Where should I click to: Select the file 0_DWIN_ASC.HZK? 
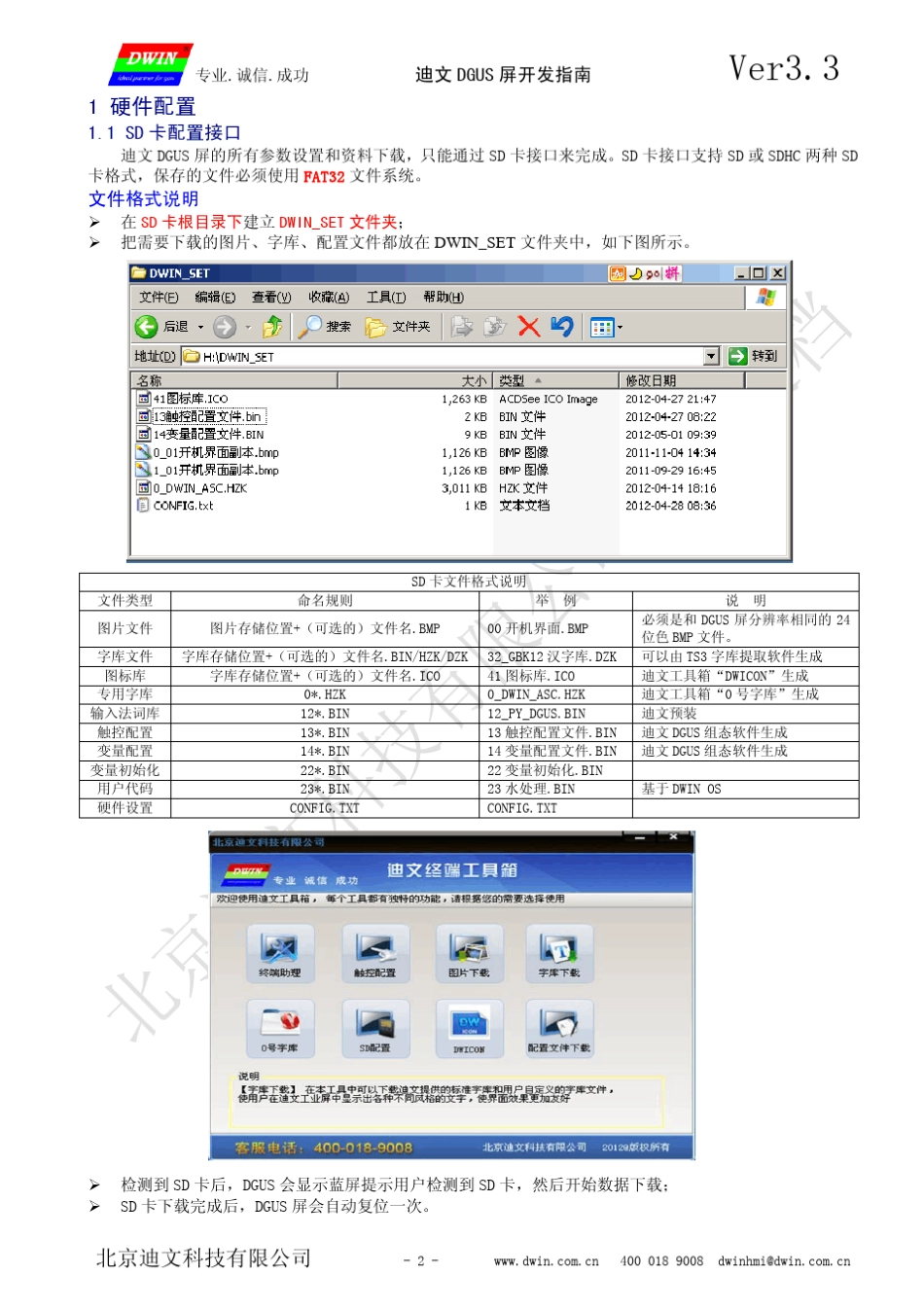pyautogui.click(x=192, y=488)
